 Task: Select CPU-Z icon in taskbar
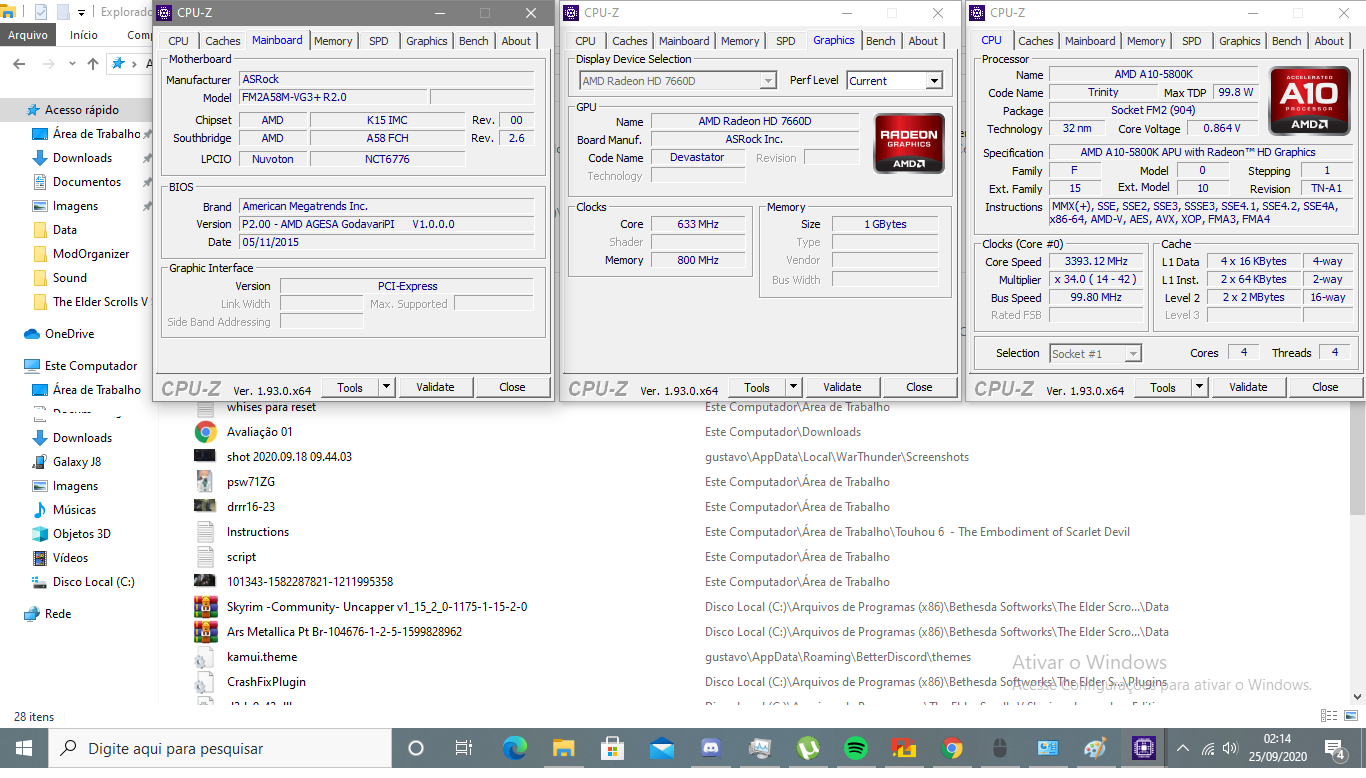[1144, 748]
